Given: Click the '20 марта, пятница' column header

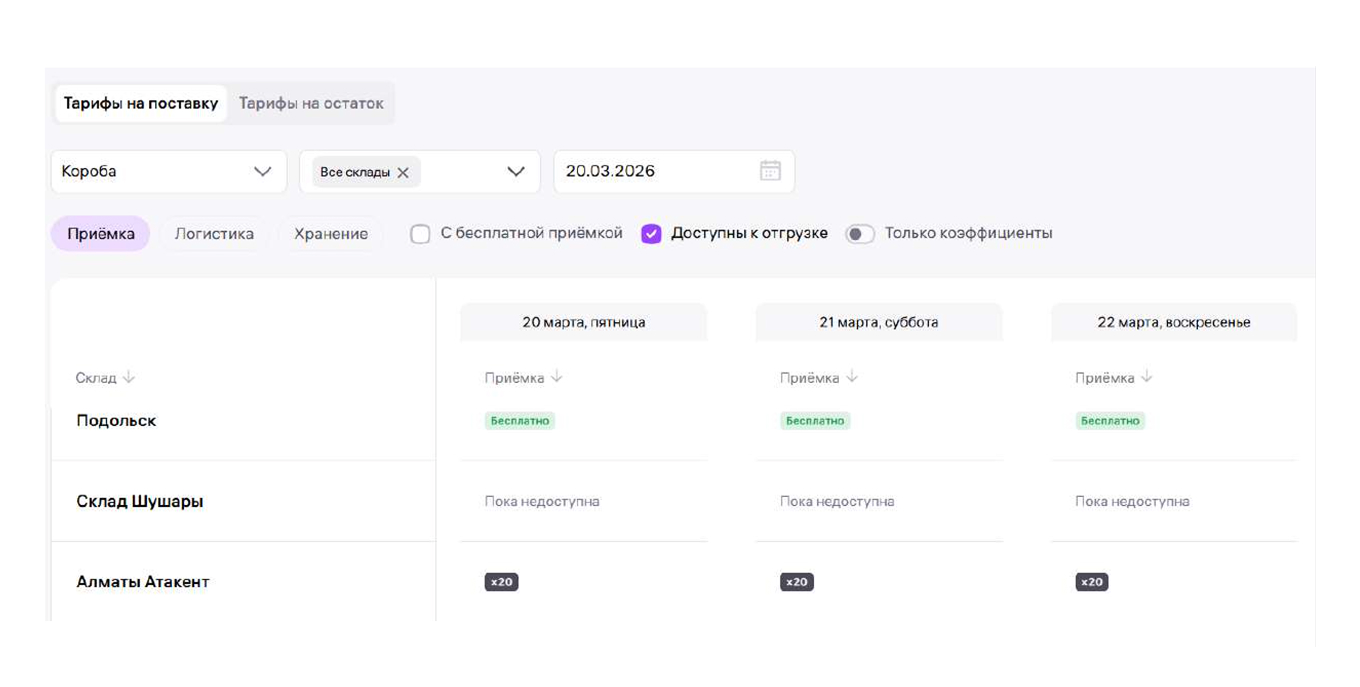Looking at the screenshot, I should [584, 322].
